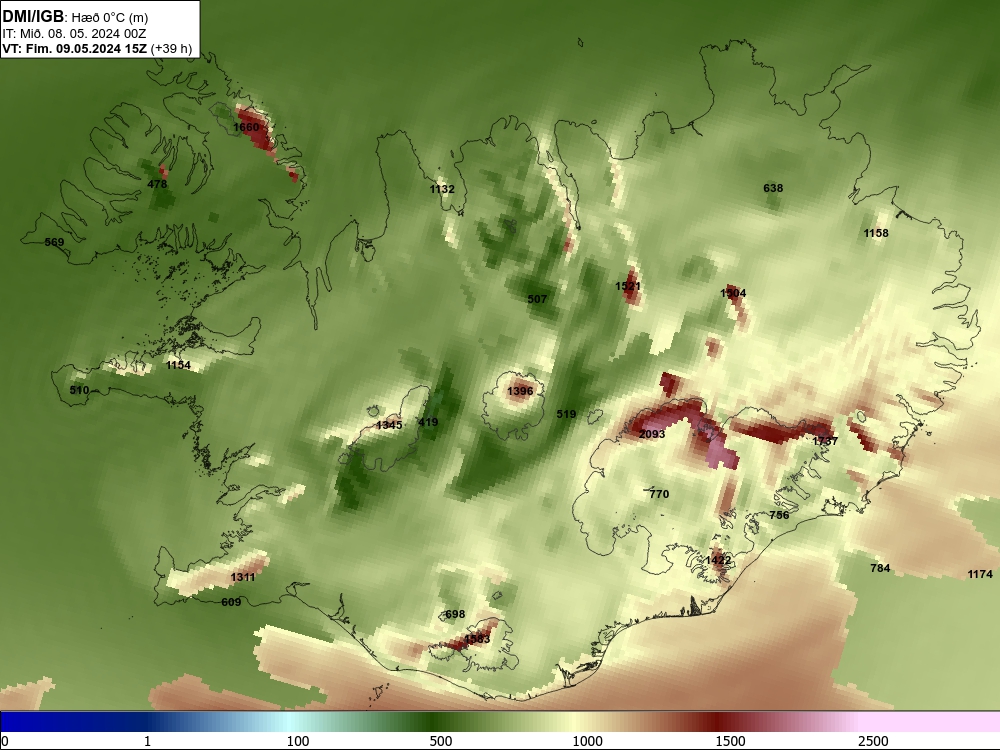
Task: Click the 638 value label
Action: pyautogui.click(x=773, y=188)
